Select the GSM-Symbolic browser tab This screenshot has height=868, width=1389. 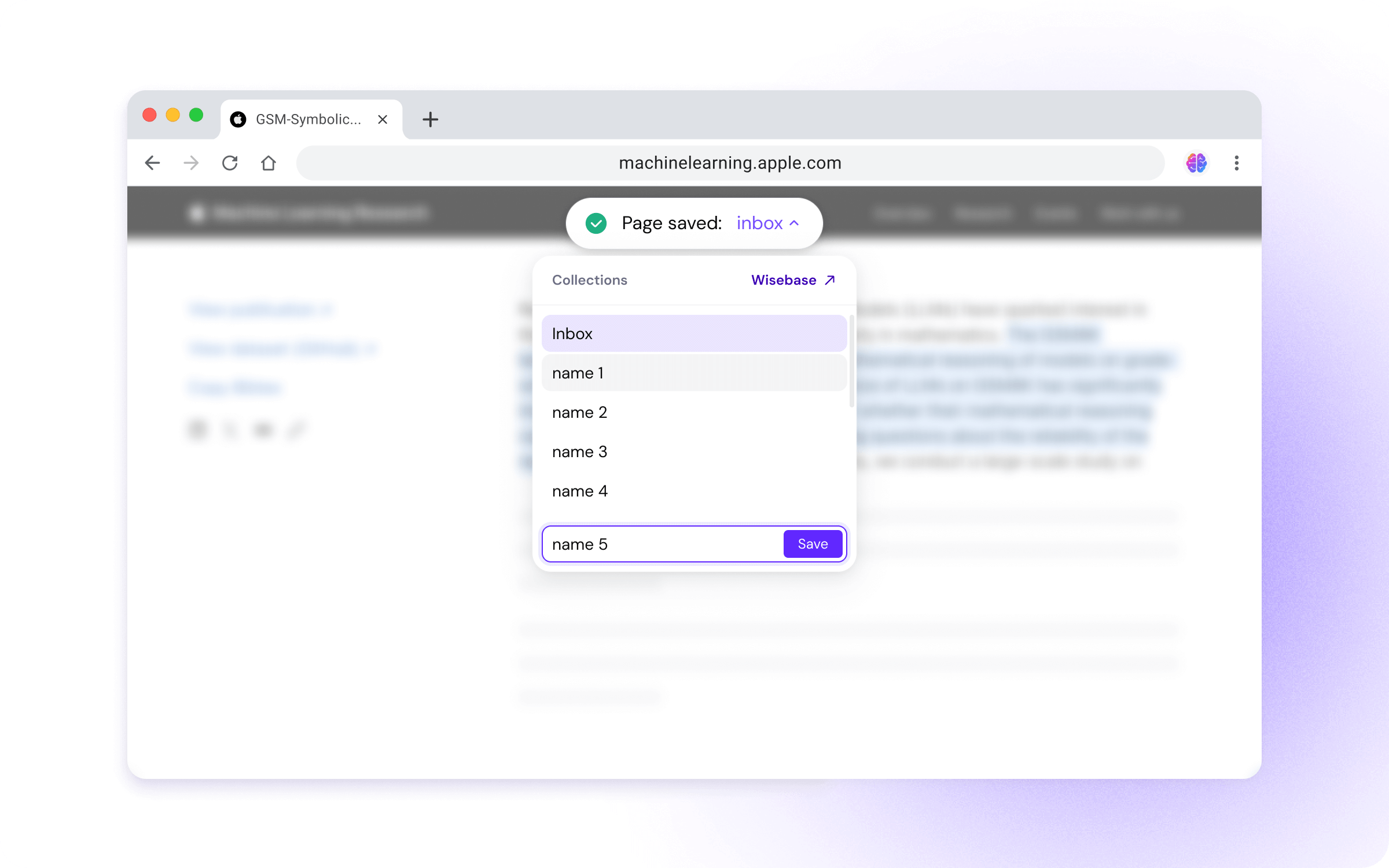click(x=311, y=119)
